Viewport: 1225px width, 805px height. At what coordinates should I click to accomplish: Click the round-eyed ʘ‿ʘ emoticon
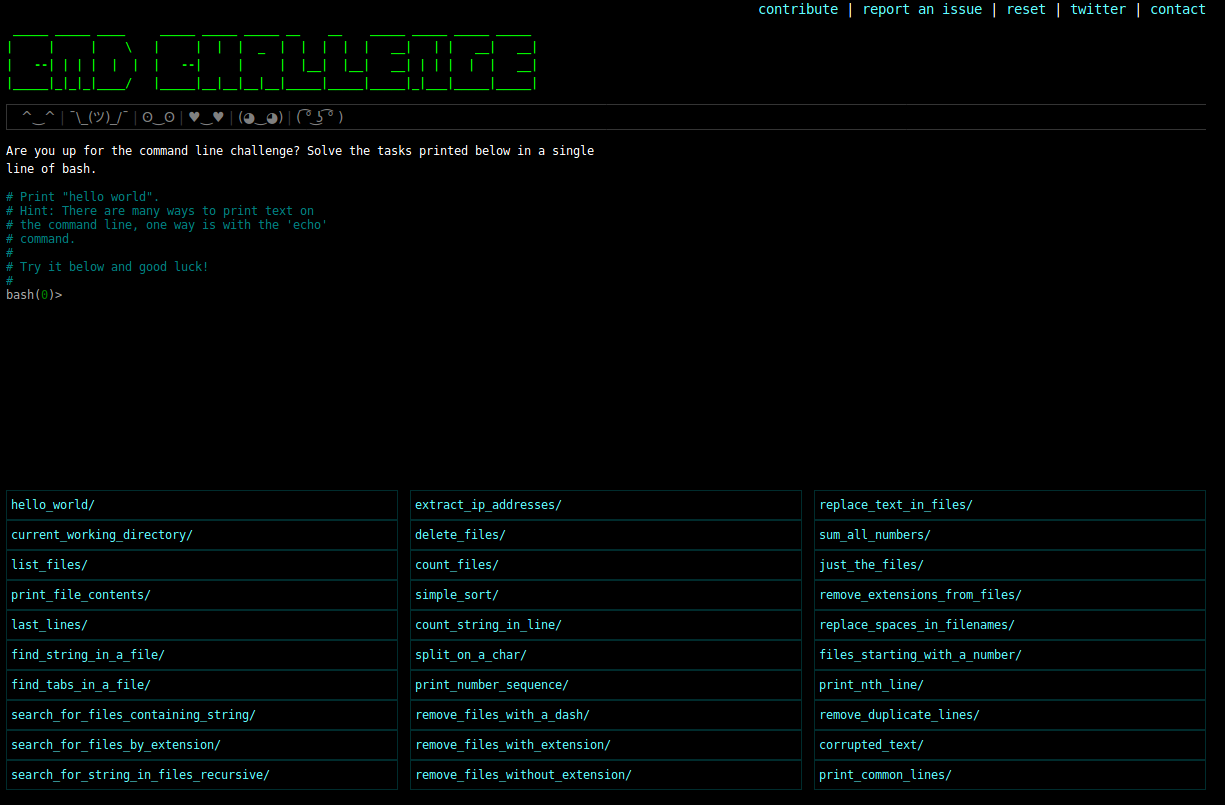[x=159, y=117]
